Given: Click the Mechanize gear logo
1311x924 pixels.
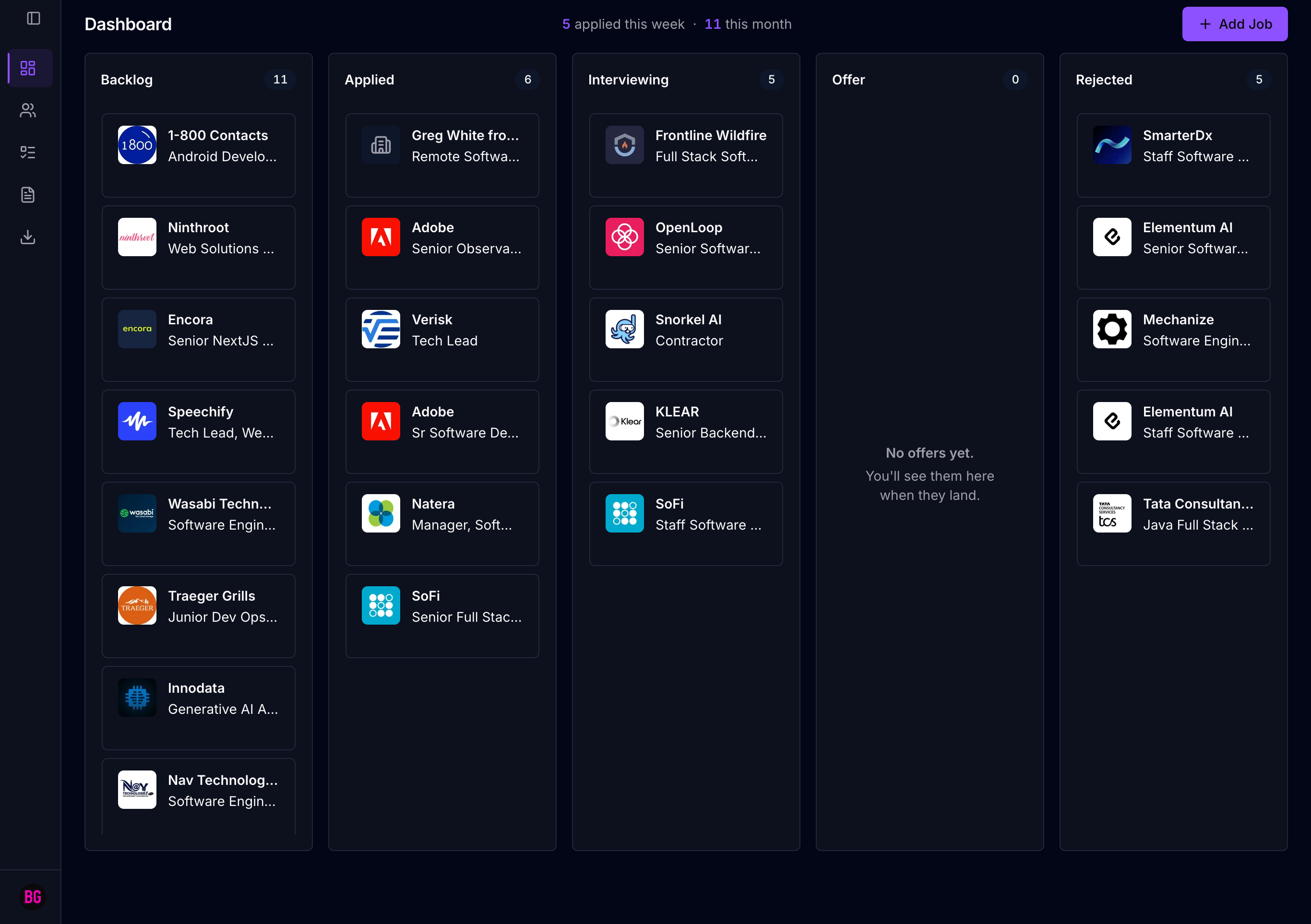Looking at the screenshot, I should click(x=1112, y=329).
